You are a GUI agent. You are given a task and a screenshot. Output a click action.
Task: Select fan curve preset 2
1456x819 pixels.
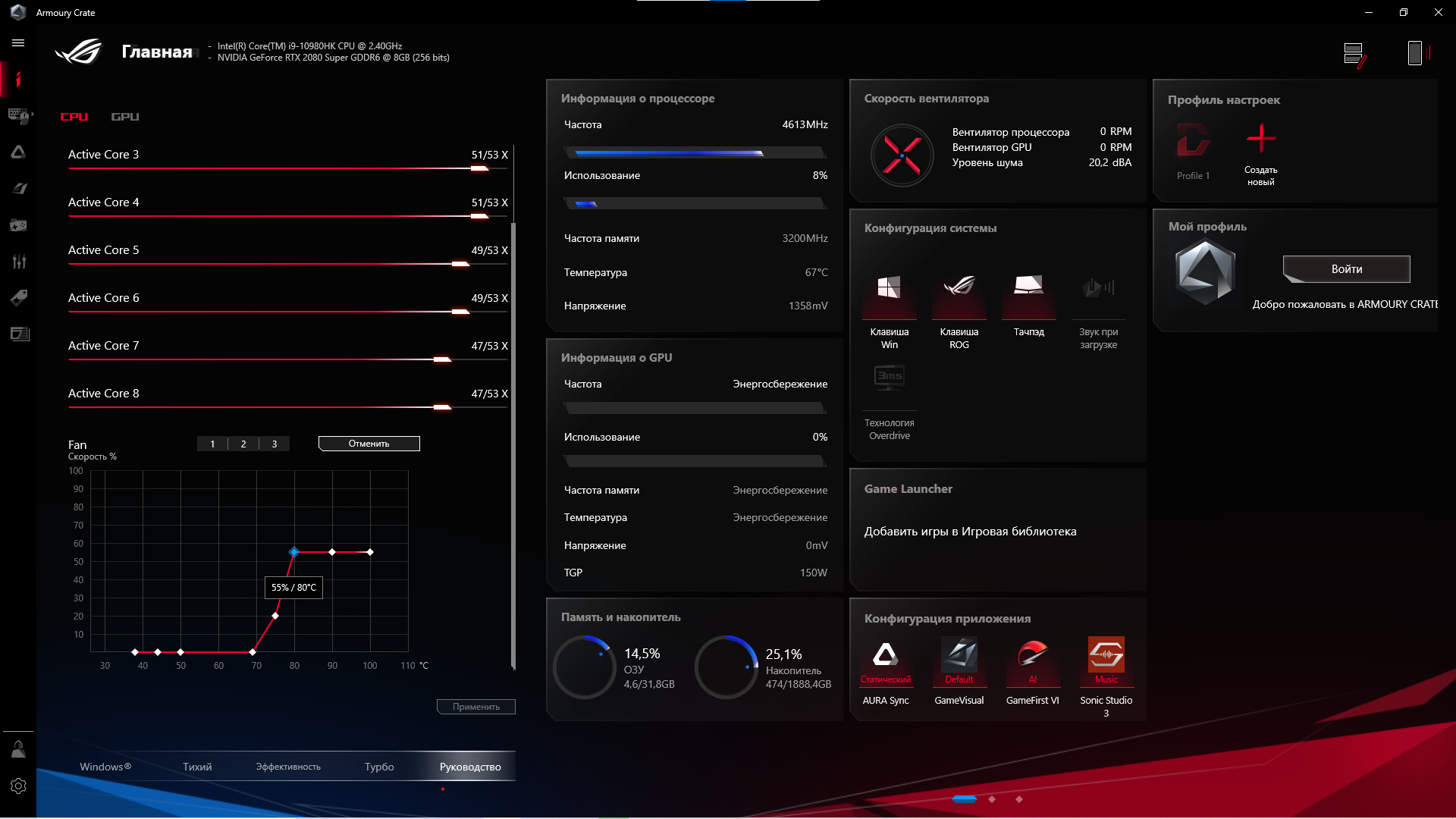[243, 444]
